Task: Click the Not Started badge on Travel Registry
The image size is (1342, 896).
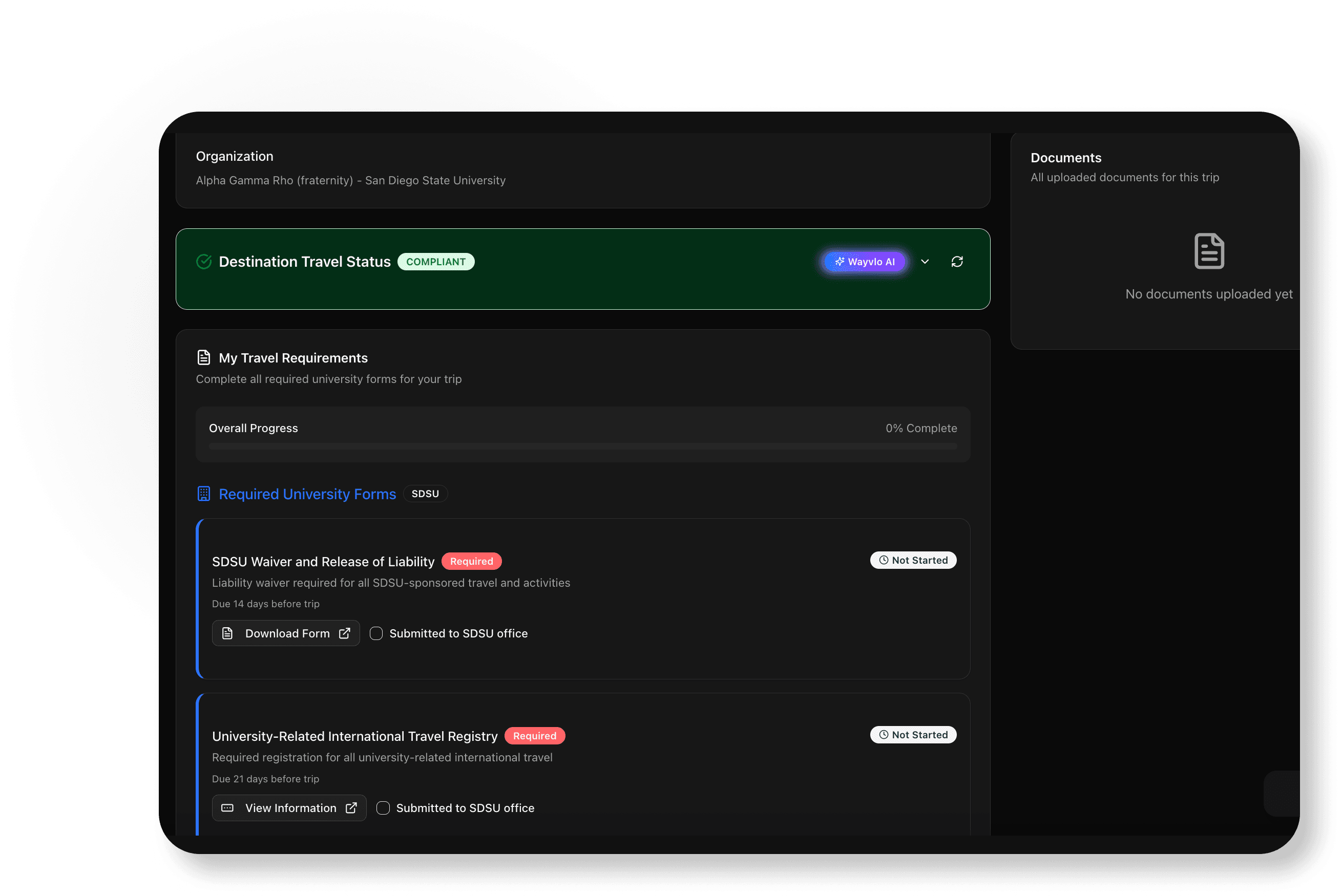Action: 913,735
